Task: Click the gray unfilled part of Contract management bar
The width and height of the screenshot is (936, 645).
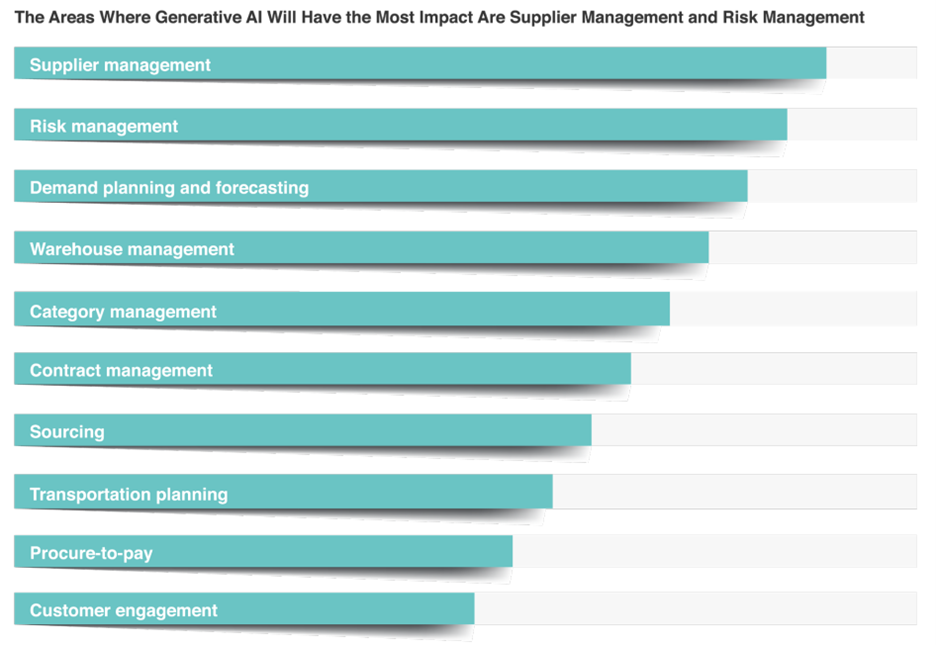Action: [773, 369]
